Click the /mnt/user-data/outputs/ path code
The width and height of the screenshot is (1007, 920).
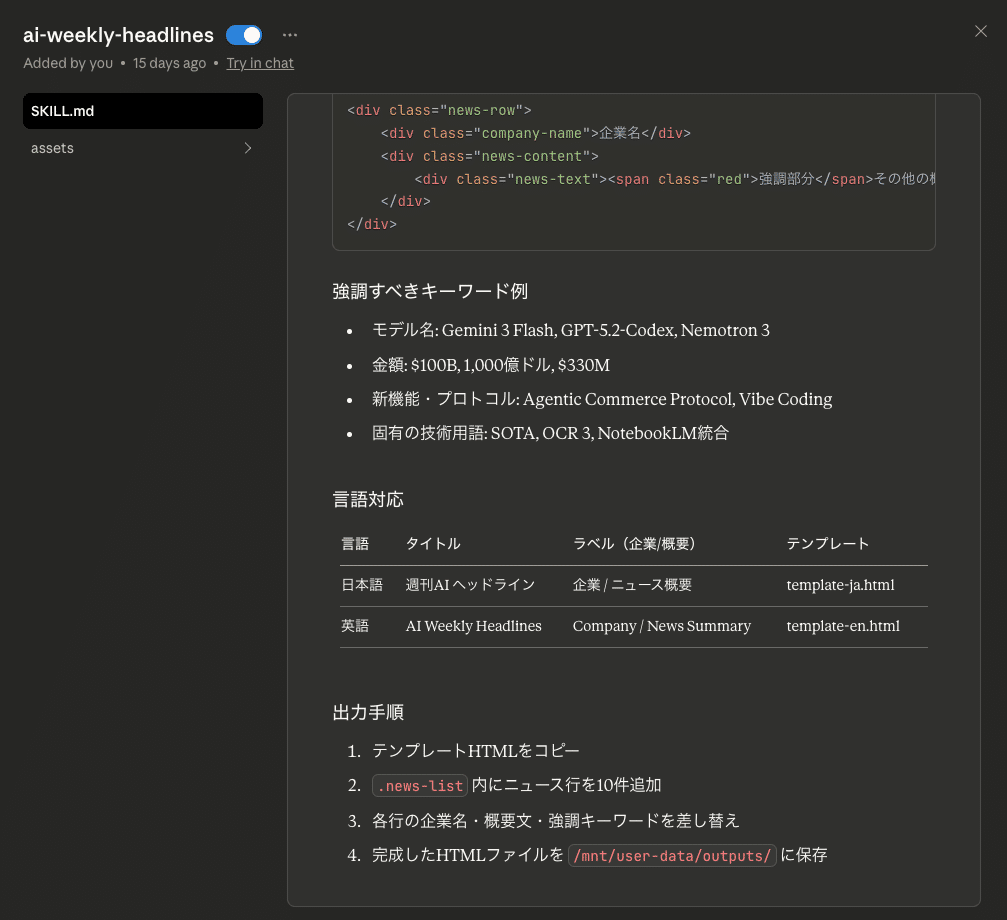tap(672, 856)
